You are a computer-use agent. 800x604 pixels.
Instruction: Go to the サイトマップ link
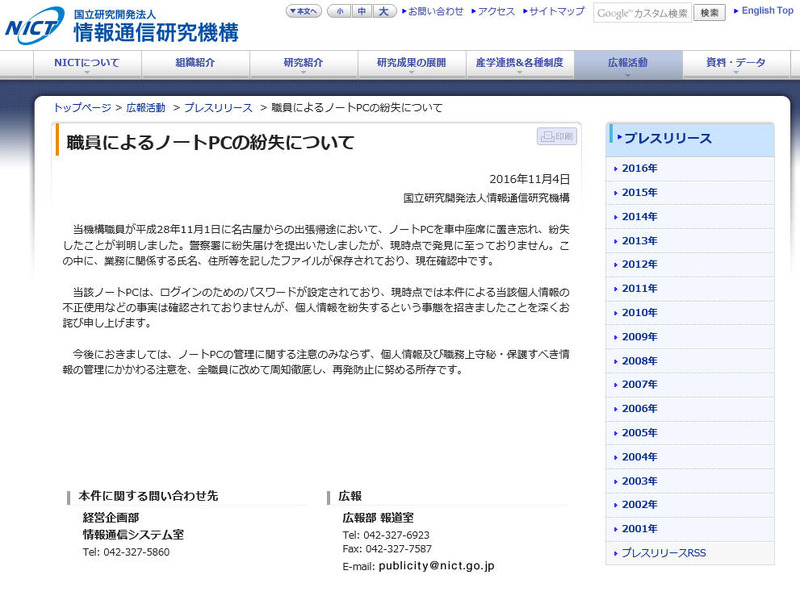[x=555, y=12]
